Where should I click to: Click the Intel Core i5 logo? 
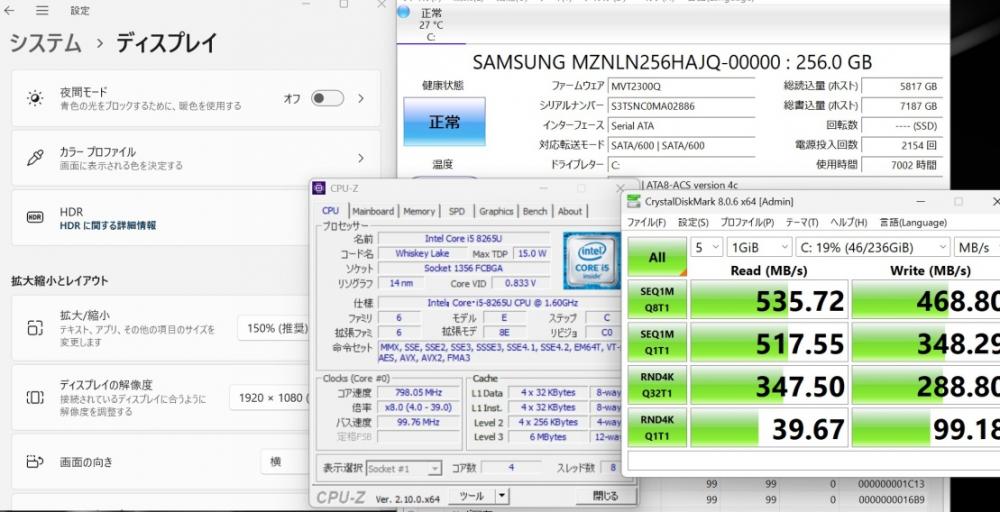pos(591,261)
